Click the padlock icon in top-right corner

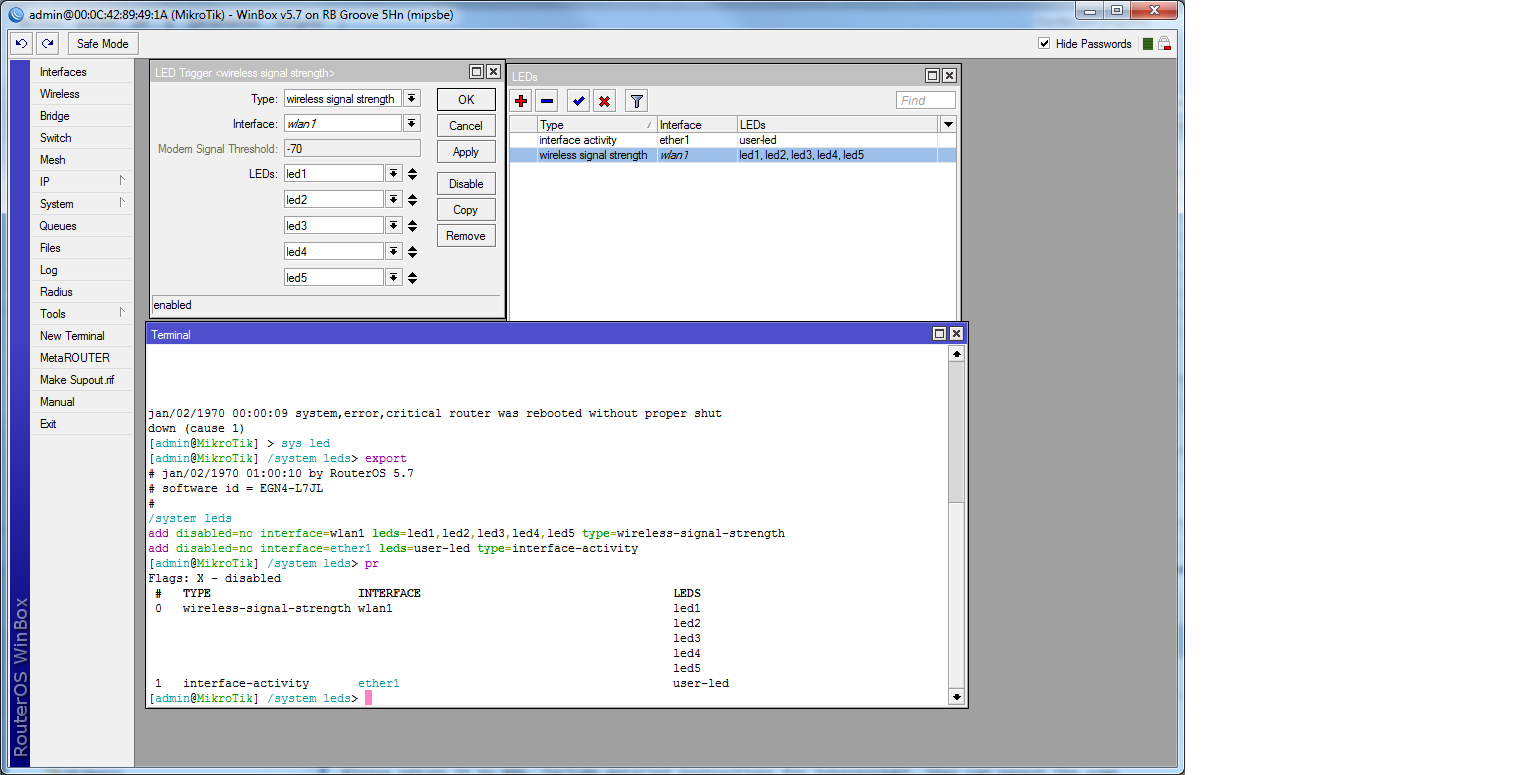1164,44
